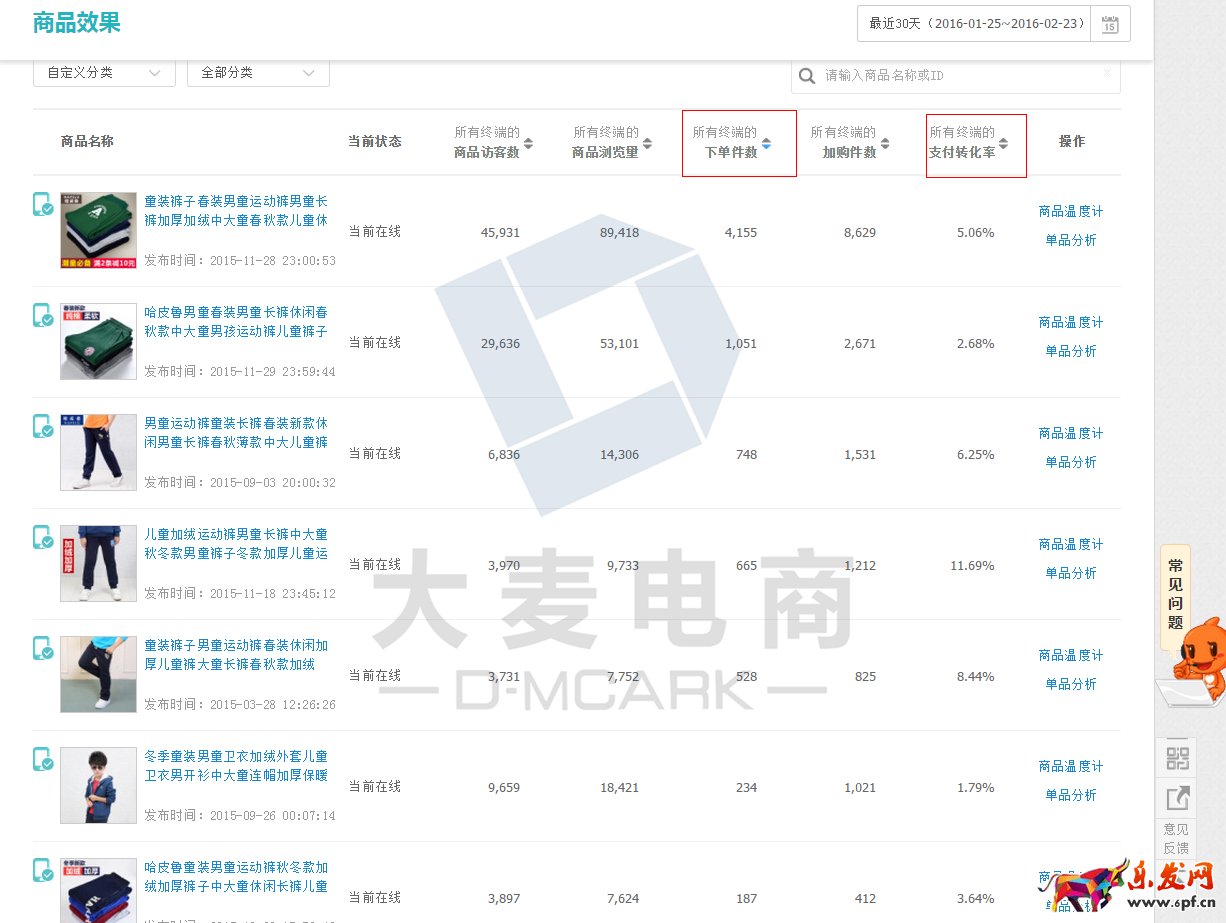The image size is (1226, 923).
Task: Click mobile device icon beside first product
Action: pyautogui.click(x=43, y=204)
